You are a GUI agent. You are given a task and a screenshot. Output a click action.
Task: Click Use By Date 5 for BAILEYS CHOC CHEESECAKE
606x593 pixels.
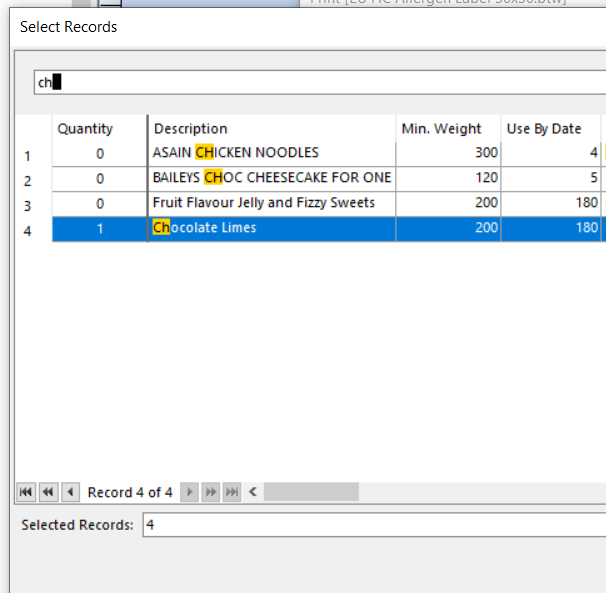tap(551, 178)
